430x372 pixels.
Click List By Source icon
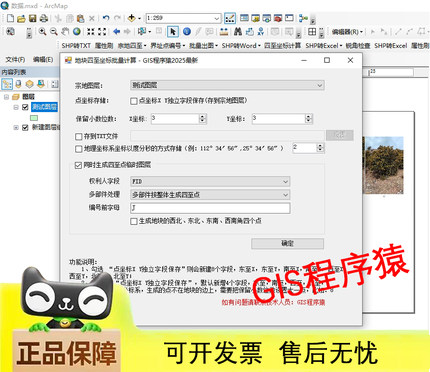tap(19, 84)
